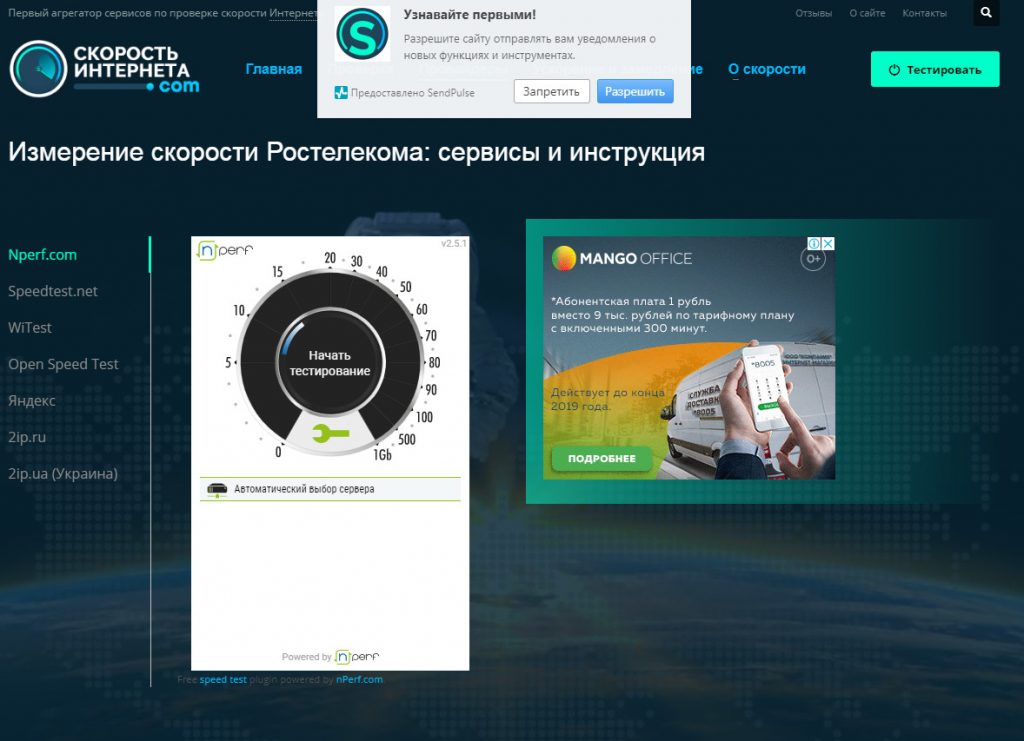
Task: Open automatic server selection dropdown
Action: tap(330, 489)
